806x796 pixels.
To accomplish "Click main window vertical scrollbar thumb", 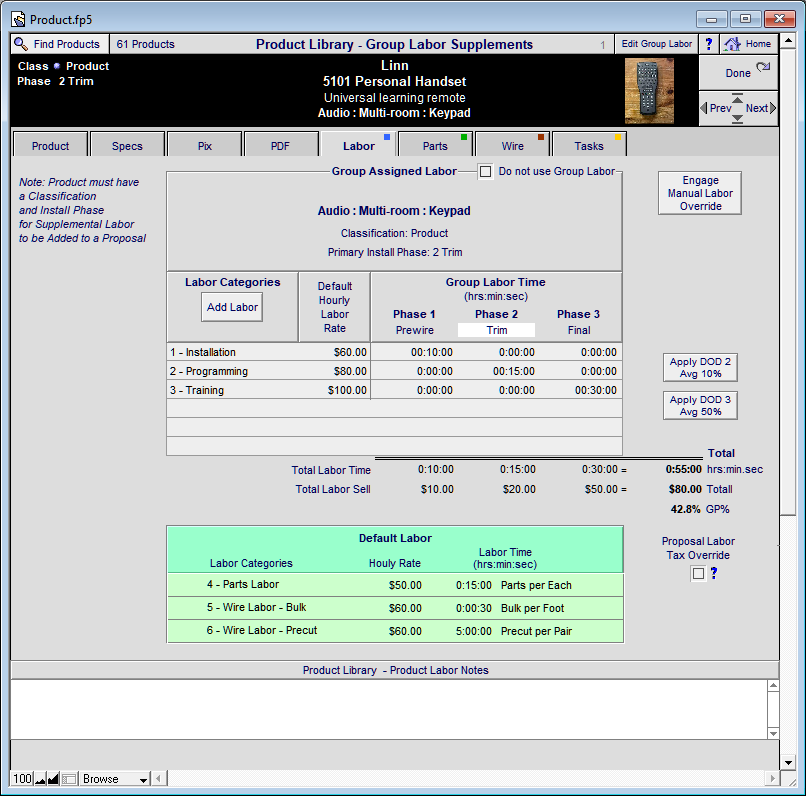I will pyautogui.click(x=788, y=282).
